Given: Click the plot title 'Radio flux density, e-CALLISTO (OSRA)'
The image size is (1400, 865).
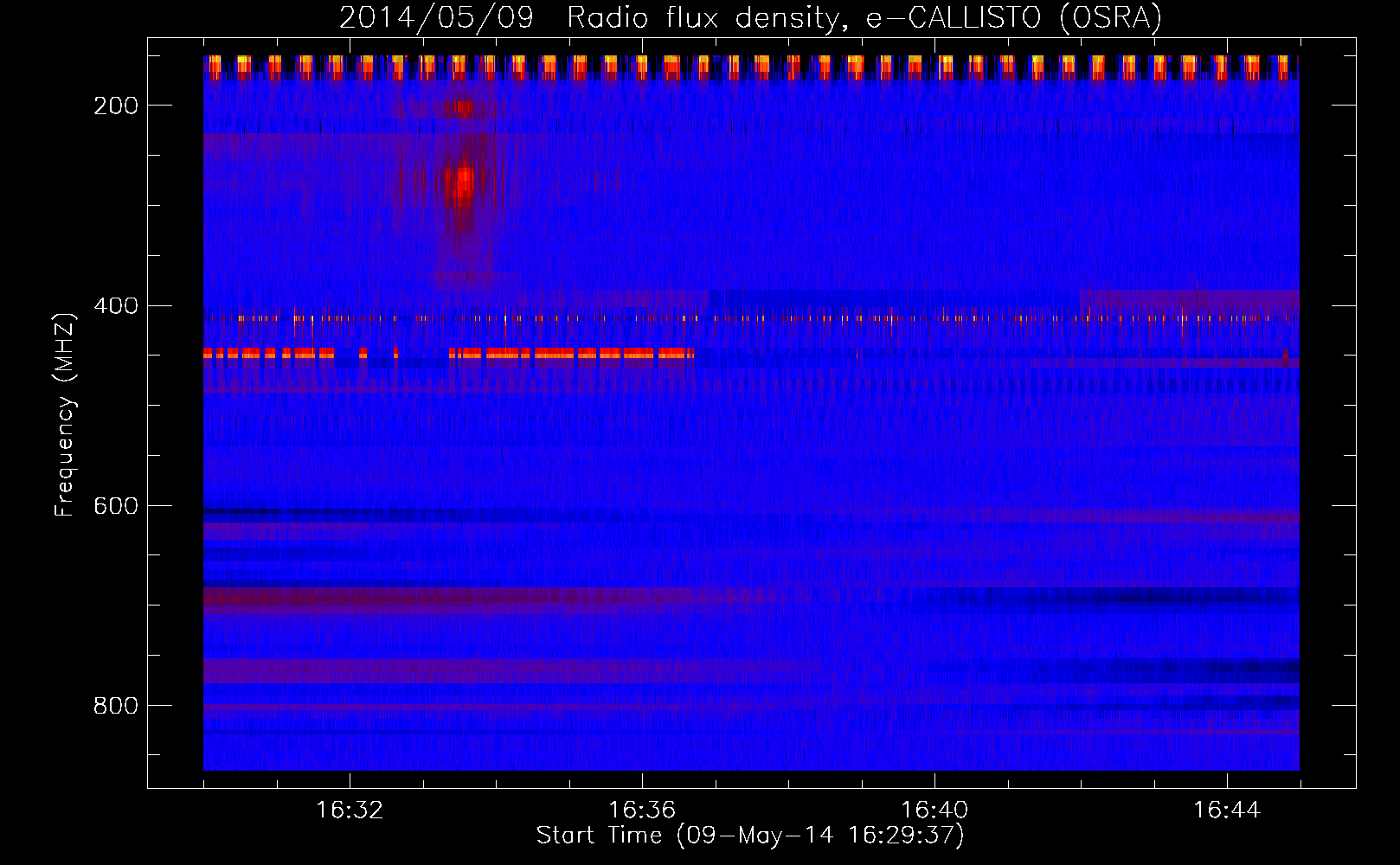Looking at the screenshot, I should (864, 18).
